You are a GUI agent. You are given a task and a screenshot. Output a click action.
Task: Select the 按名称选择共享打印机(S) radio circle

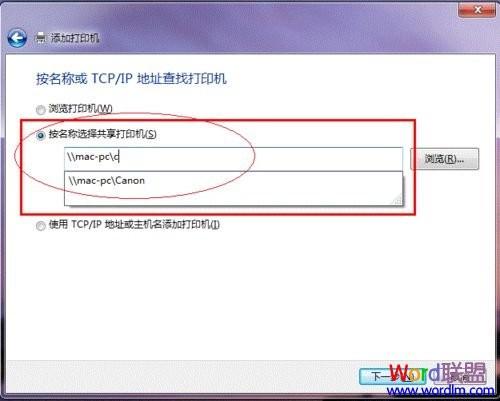41,135
